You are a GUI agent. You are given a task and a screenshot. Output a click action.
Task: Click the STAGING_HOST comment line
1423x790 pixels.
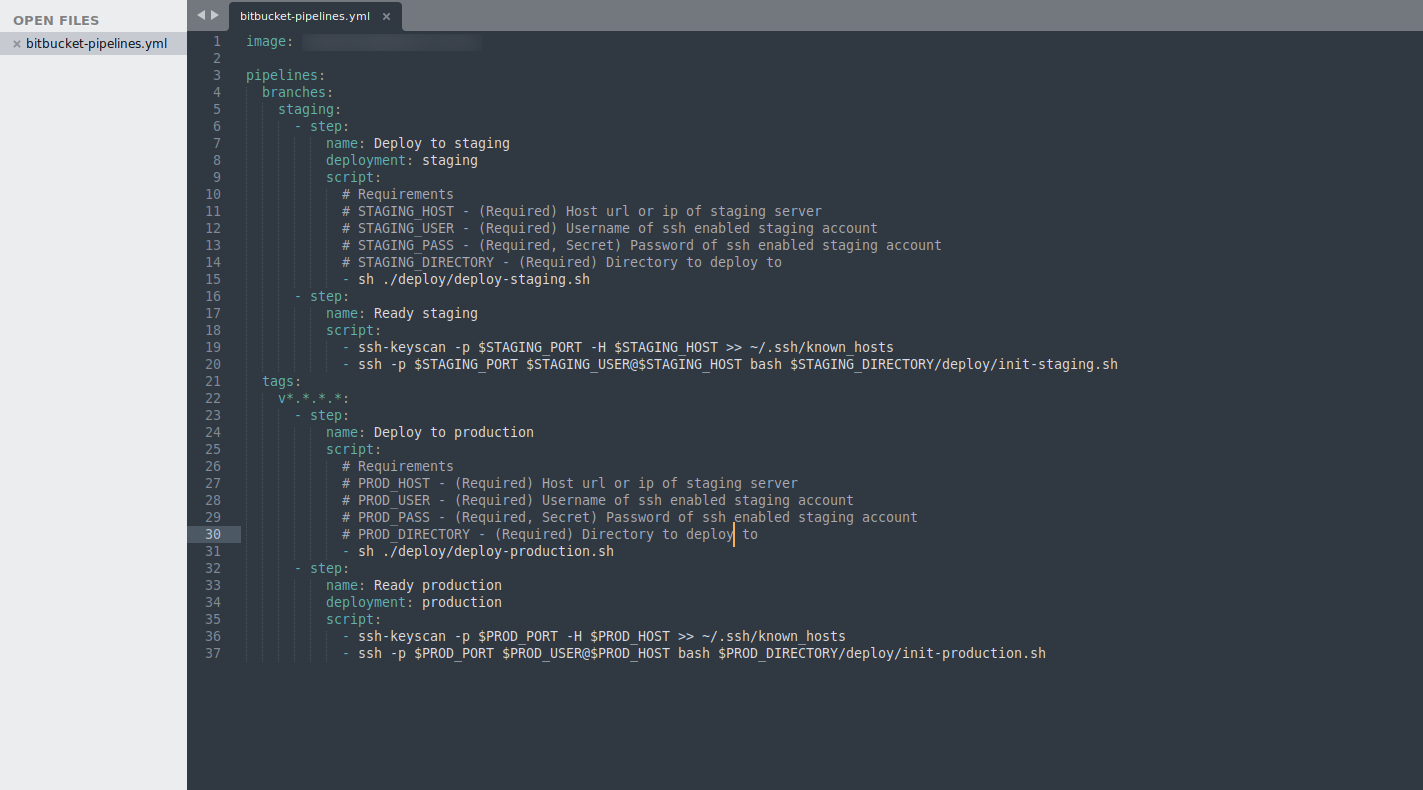[582, 211]
